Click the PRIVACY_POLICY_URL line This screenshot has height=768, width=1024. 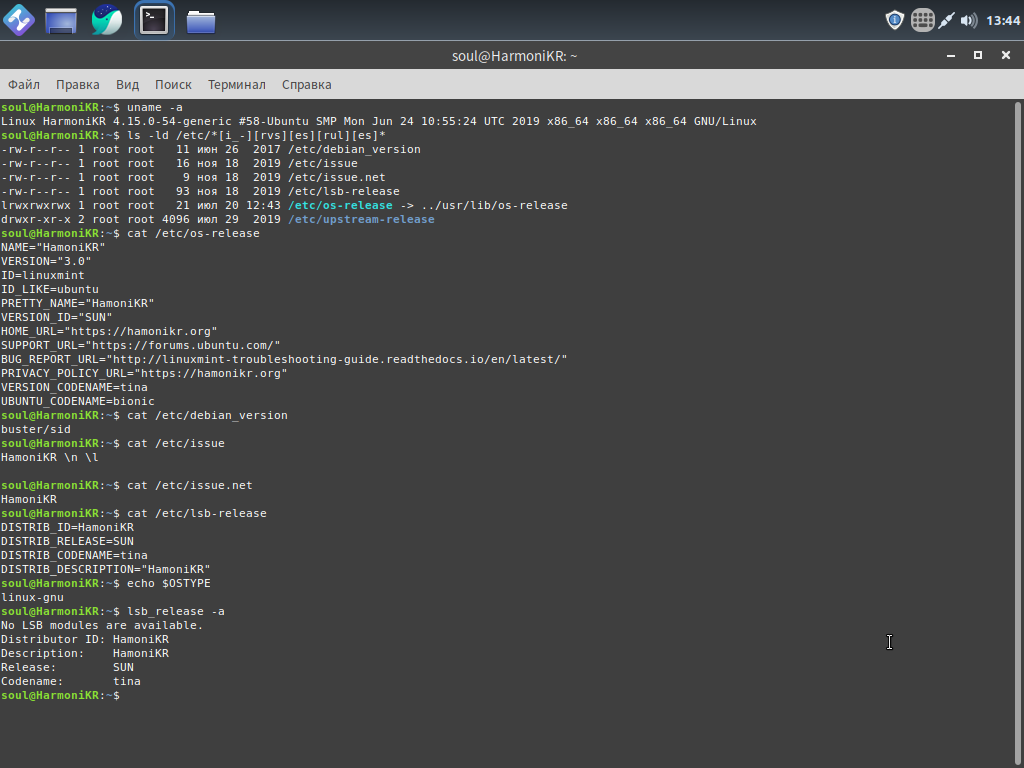pyautogui.click(x=144, y=374)
